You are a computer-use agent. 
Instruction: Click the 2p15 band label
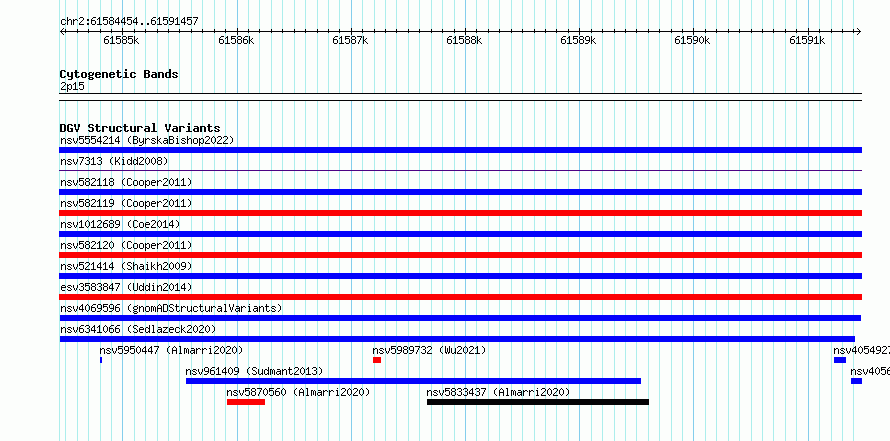(x=72, y=87)
